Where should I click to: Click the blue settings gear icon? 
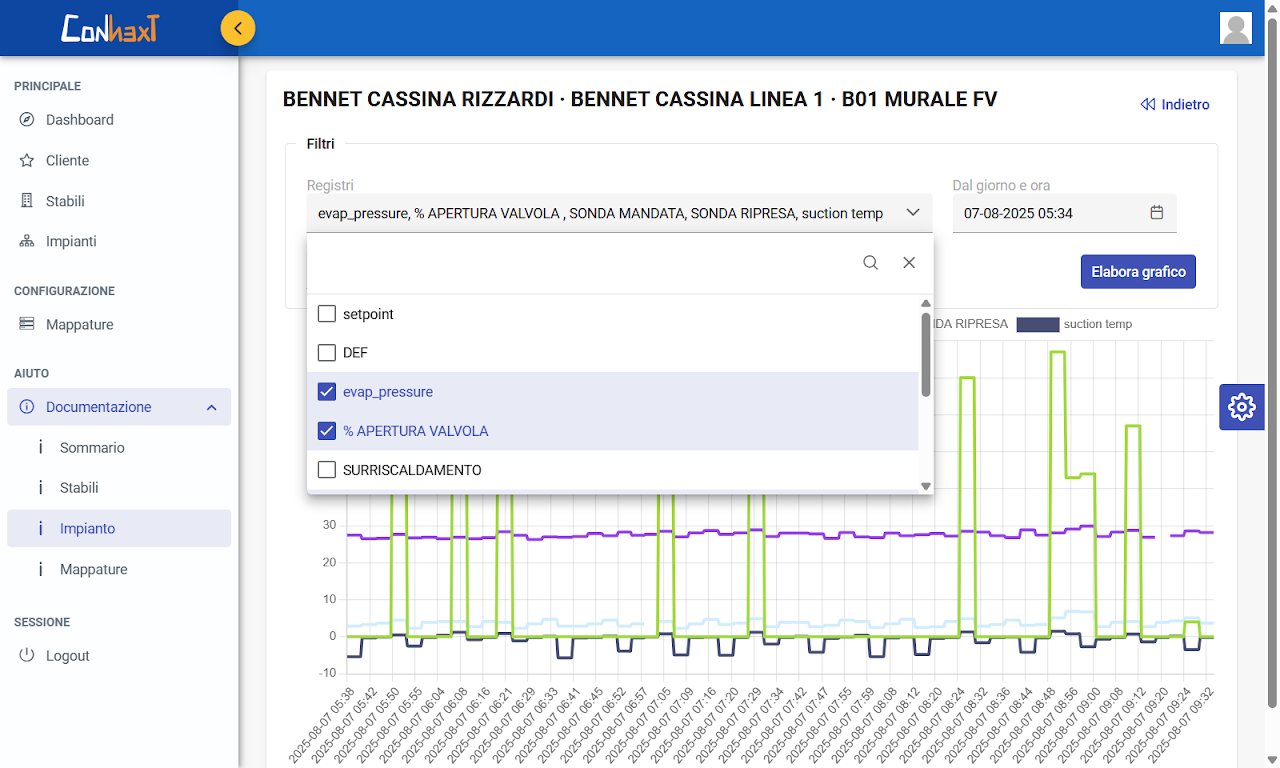click(x=1241, y=407)
